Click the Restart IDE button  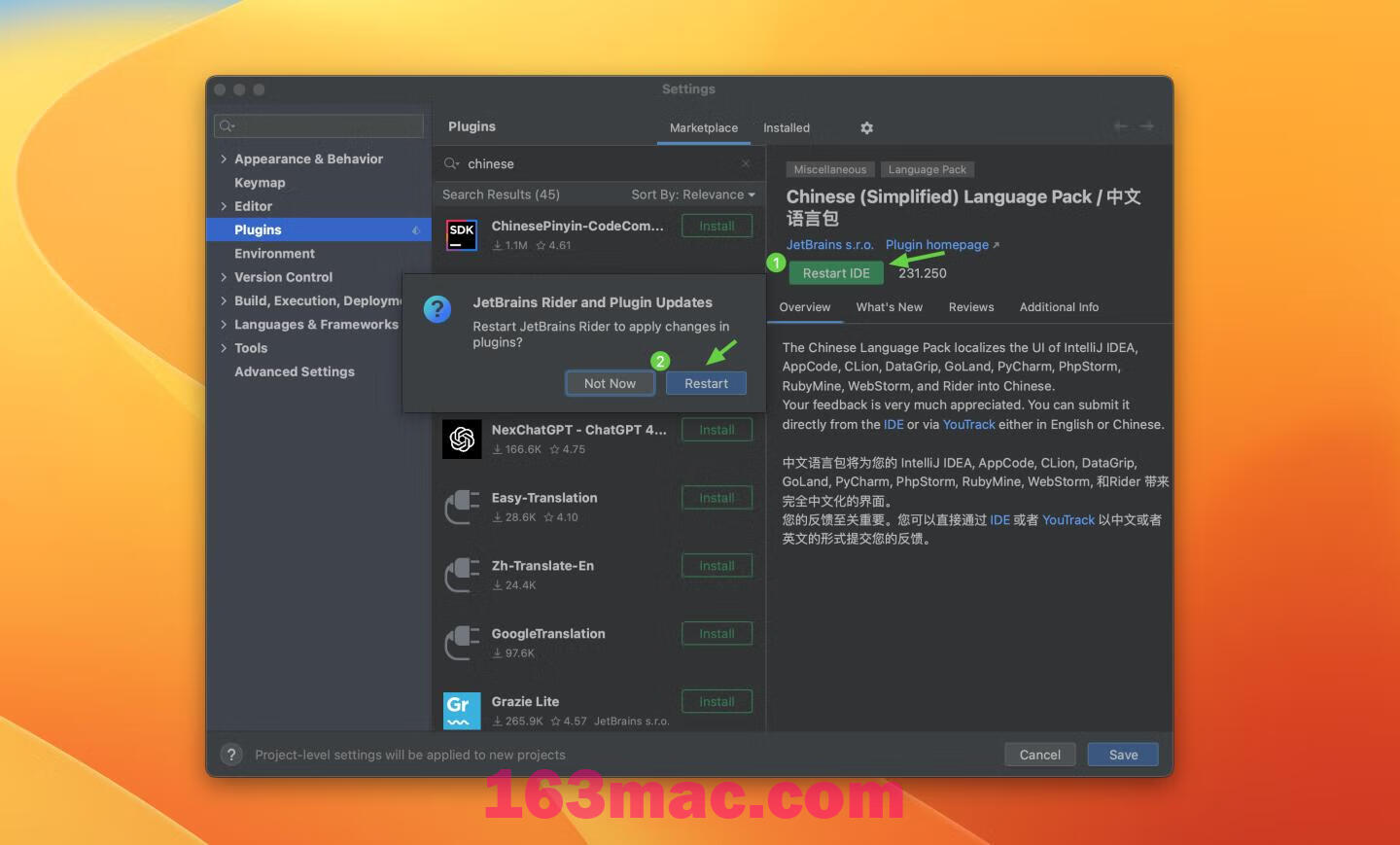(836, 273)
